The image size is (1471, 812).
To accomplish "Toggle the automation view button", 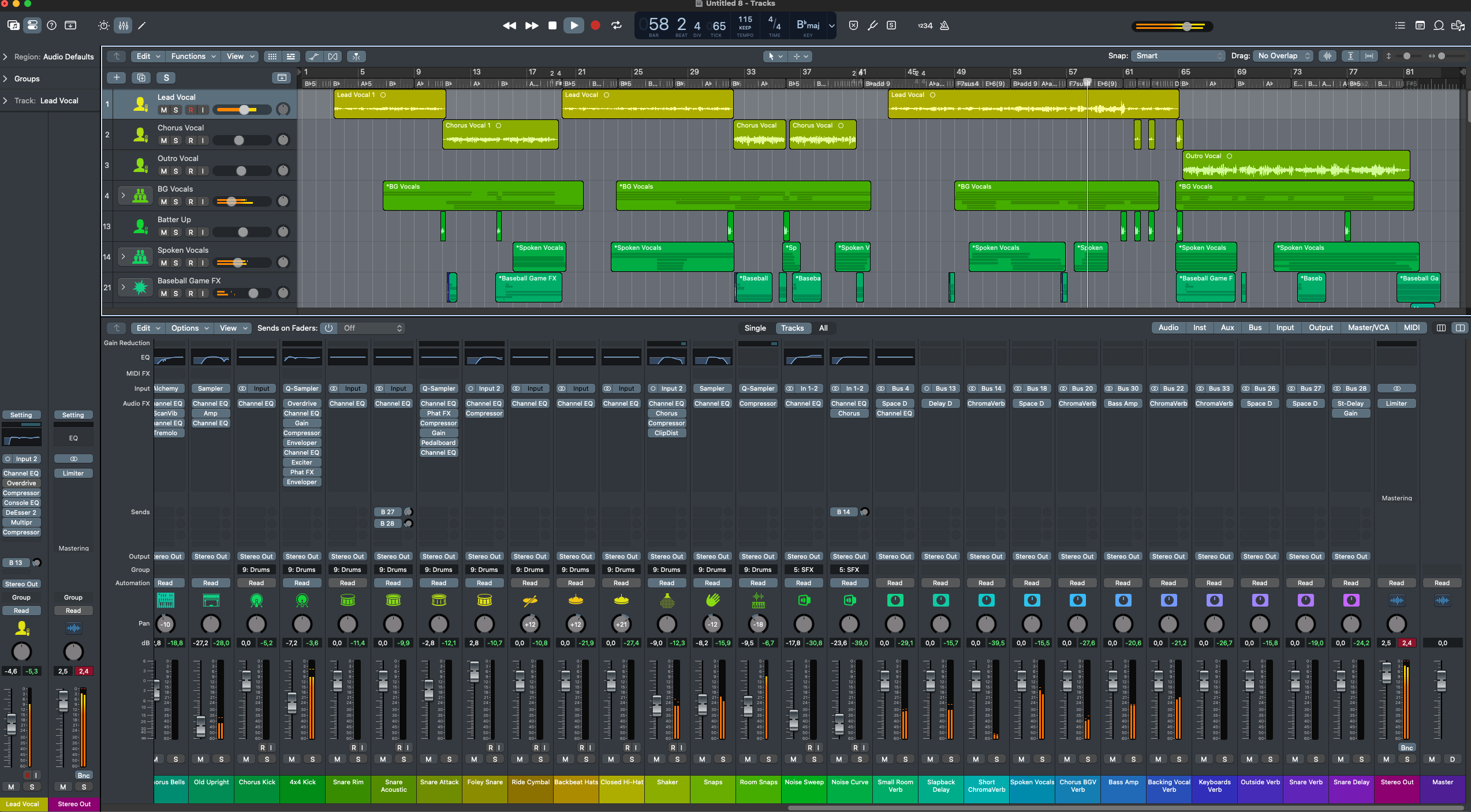I will coord(313,56).
